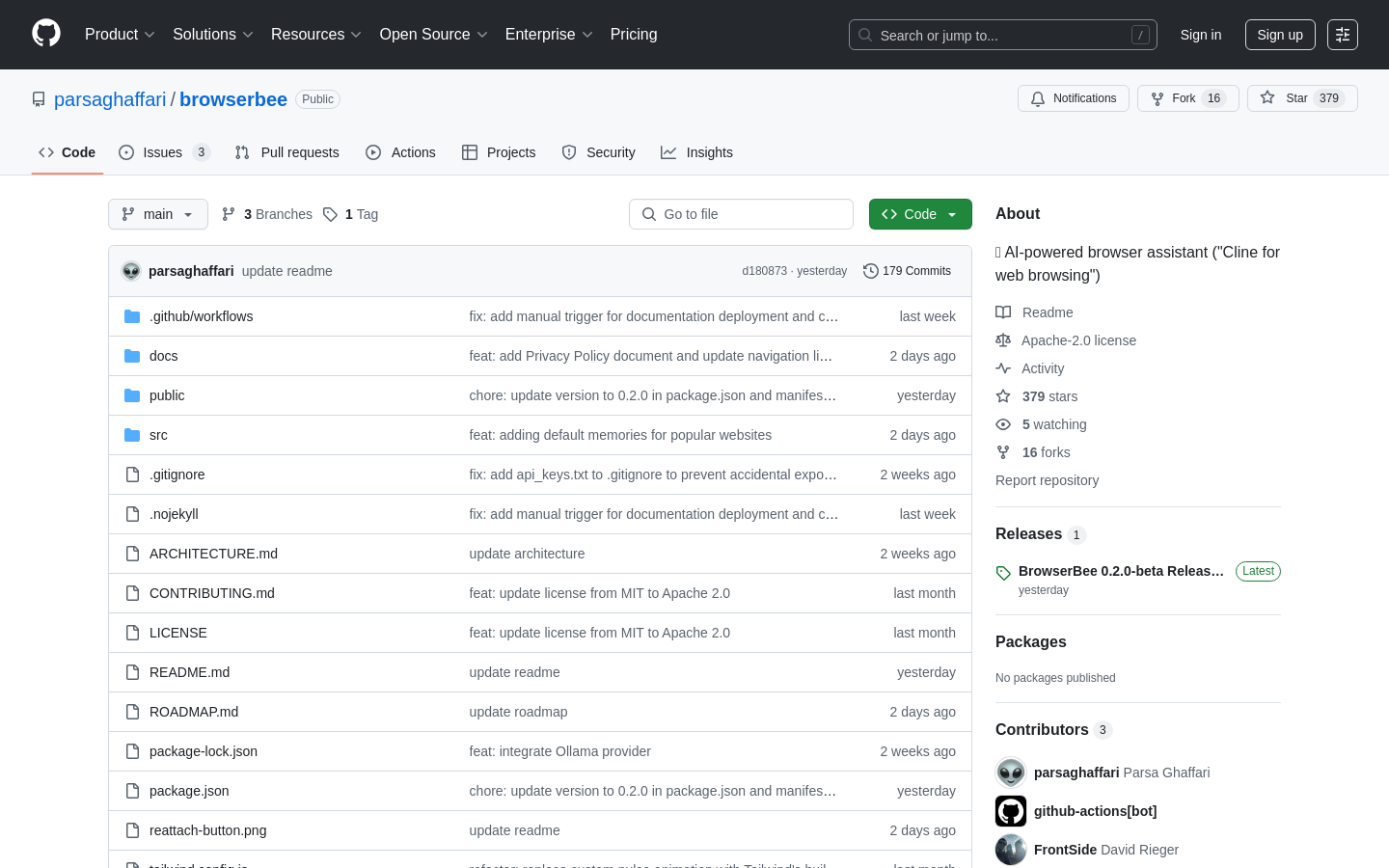Viewport: 1389px width, 868px height.
Task: Click the docs folder icon
Action: click(x=132, y=356)
